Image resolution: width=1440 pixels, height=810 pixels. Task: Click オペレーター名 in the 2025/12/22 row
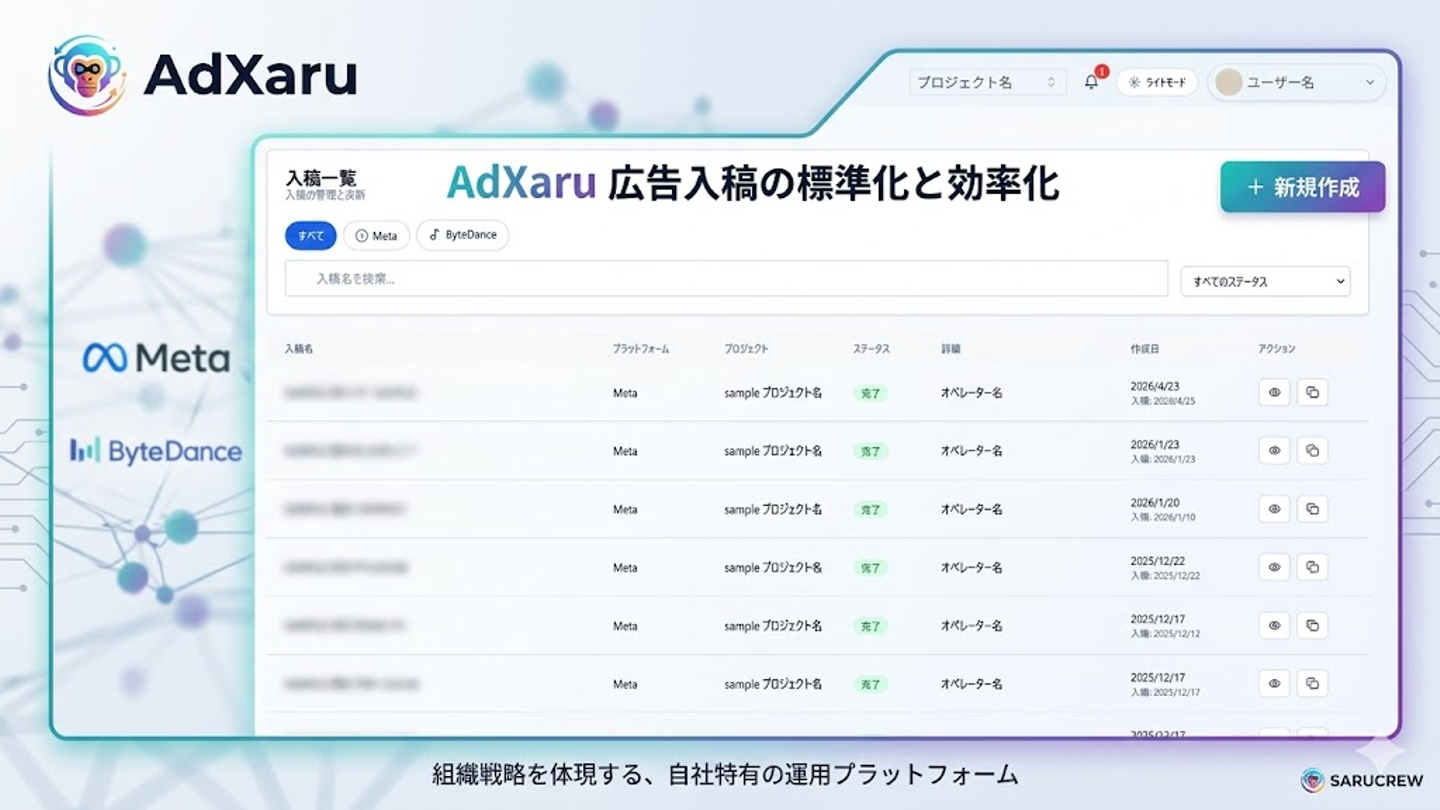[x=971, y=567]
